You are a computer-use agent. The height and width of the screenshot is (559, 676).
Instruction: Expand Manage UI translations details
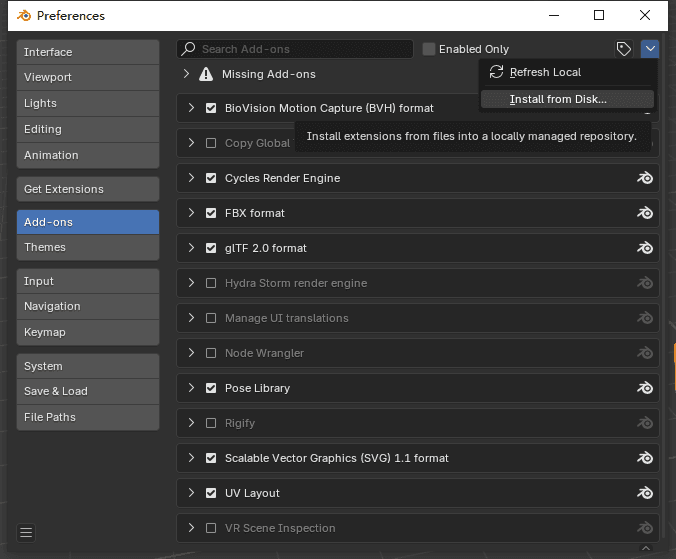(x=191, y=318)
